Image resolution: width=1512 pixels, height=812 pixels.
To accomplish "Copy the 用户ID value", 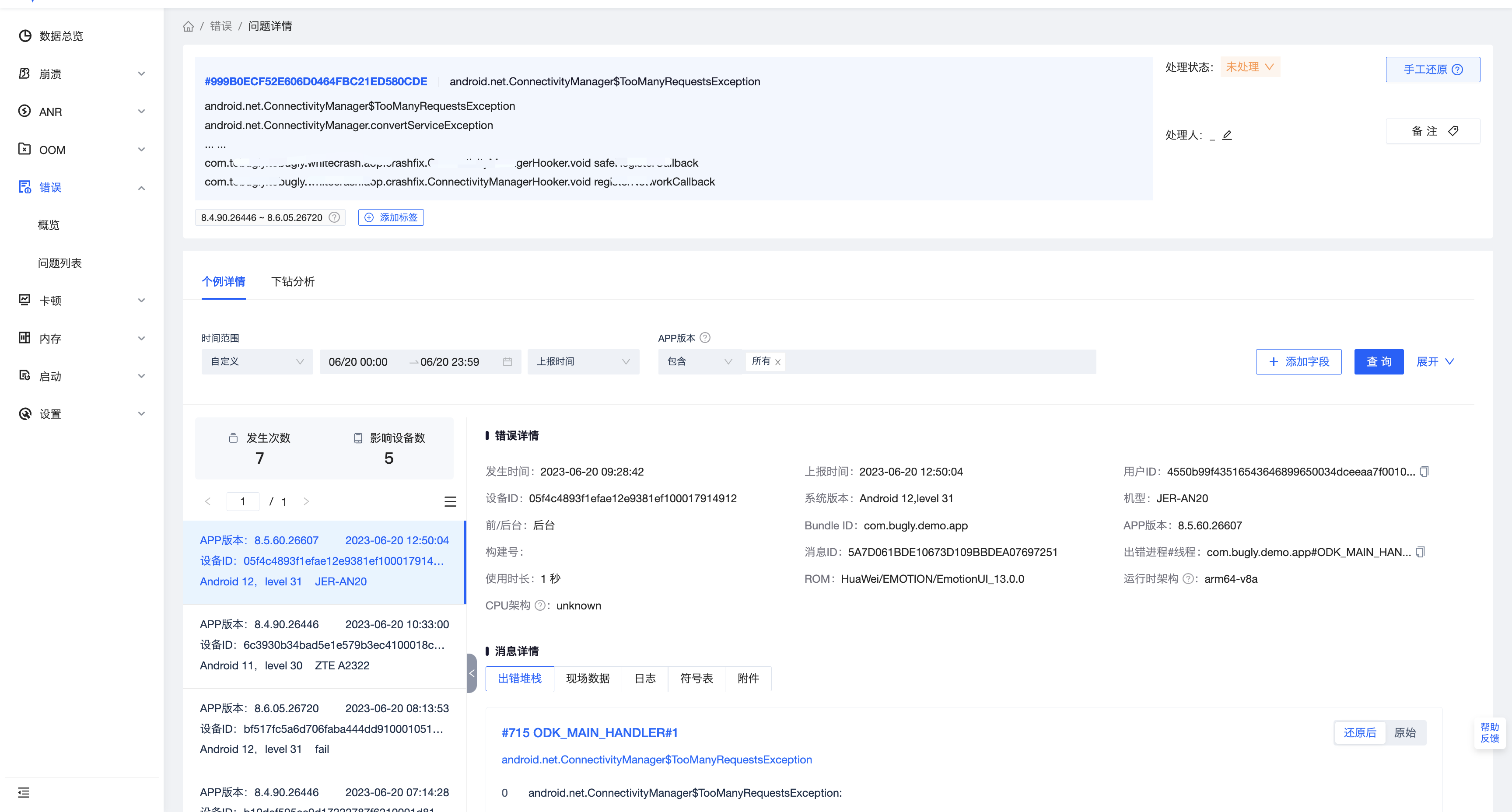I will [x=1424, y=472].
